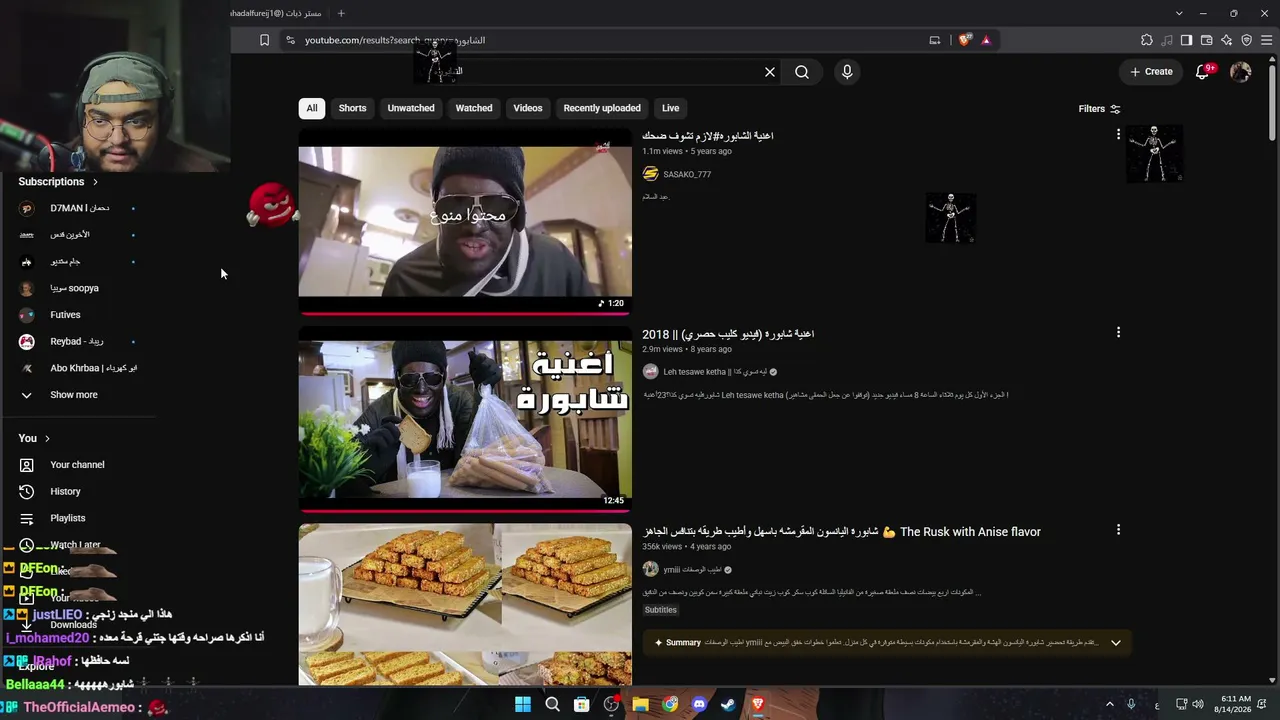
Task: Open Discord from the taskbar
Action: coord(699,704)
